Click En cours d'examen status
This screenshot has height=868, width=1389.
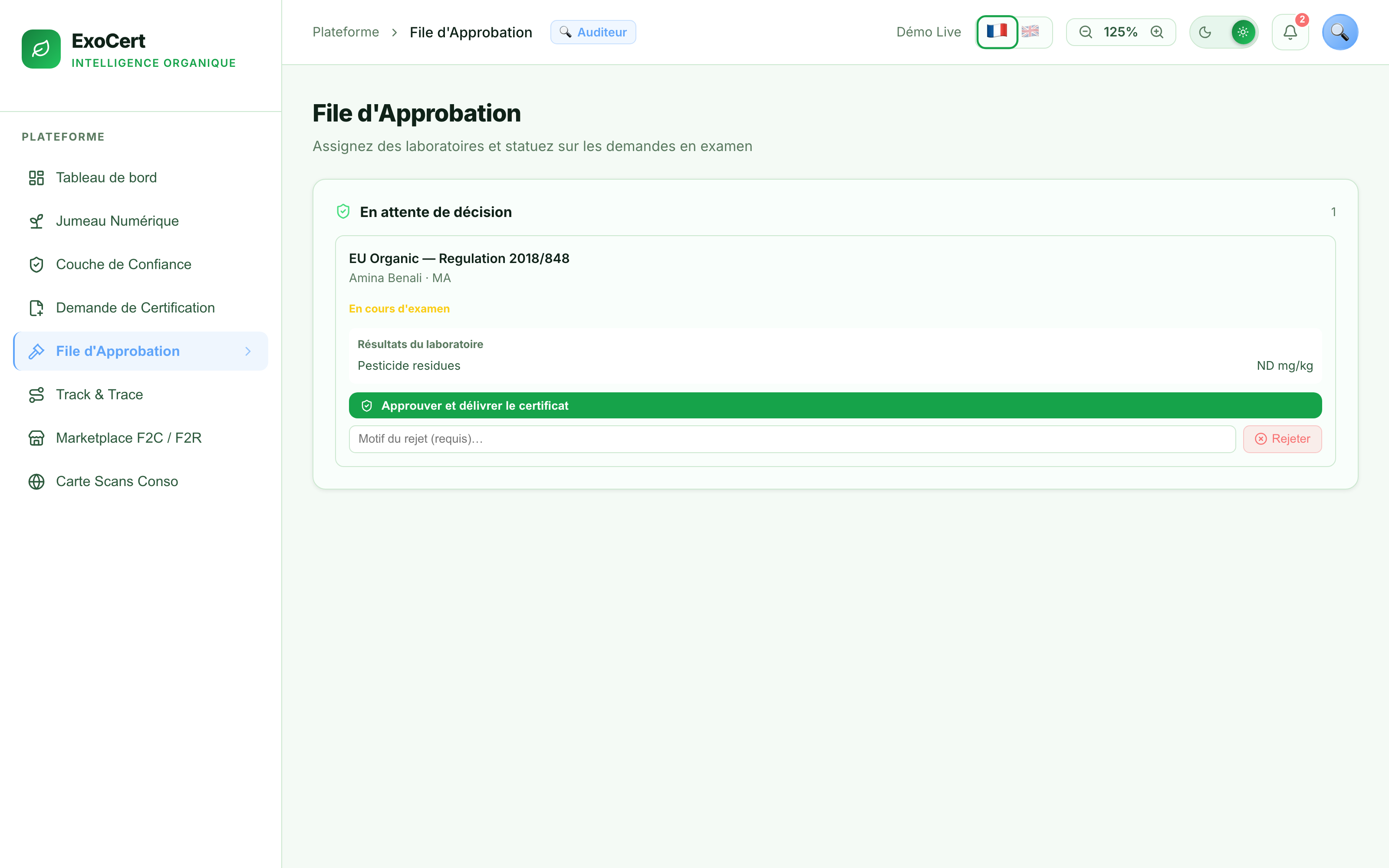399,309
